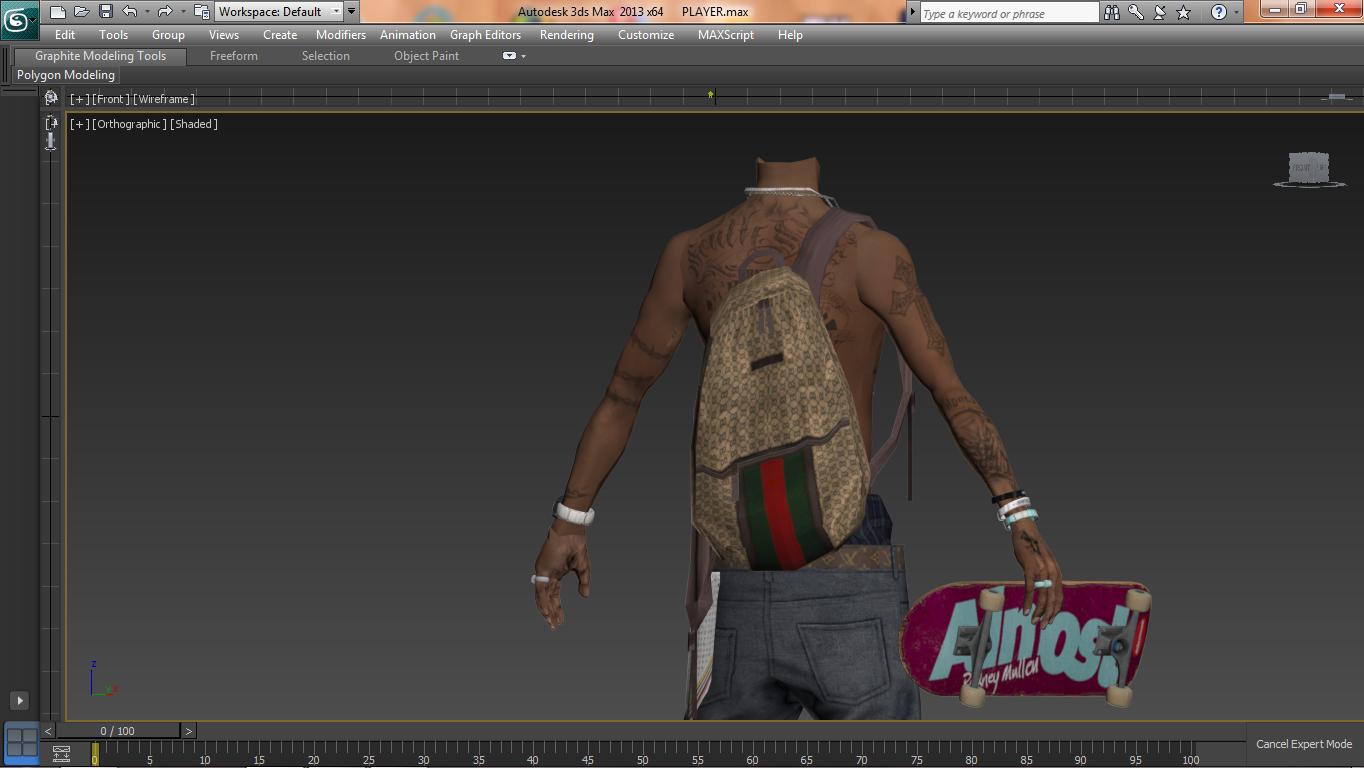Image resolution: width=1364 pixels, height=768 pixels.
Task: Click [+] label of Orthographic viewport
Action: click(x=79, y=124)
